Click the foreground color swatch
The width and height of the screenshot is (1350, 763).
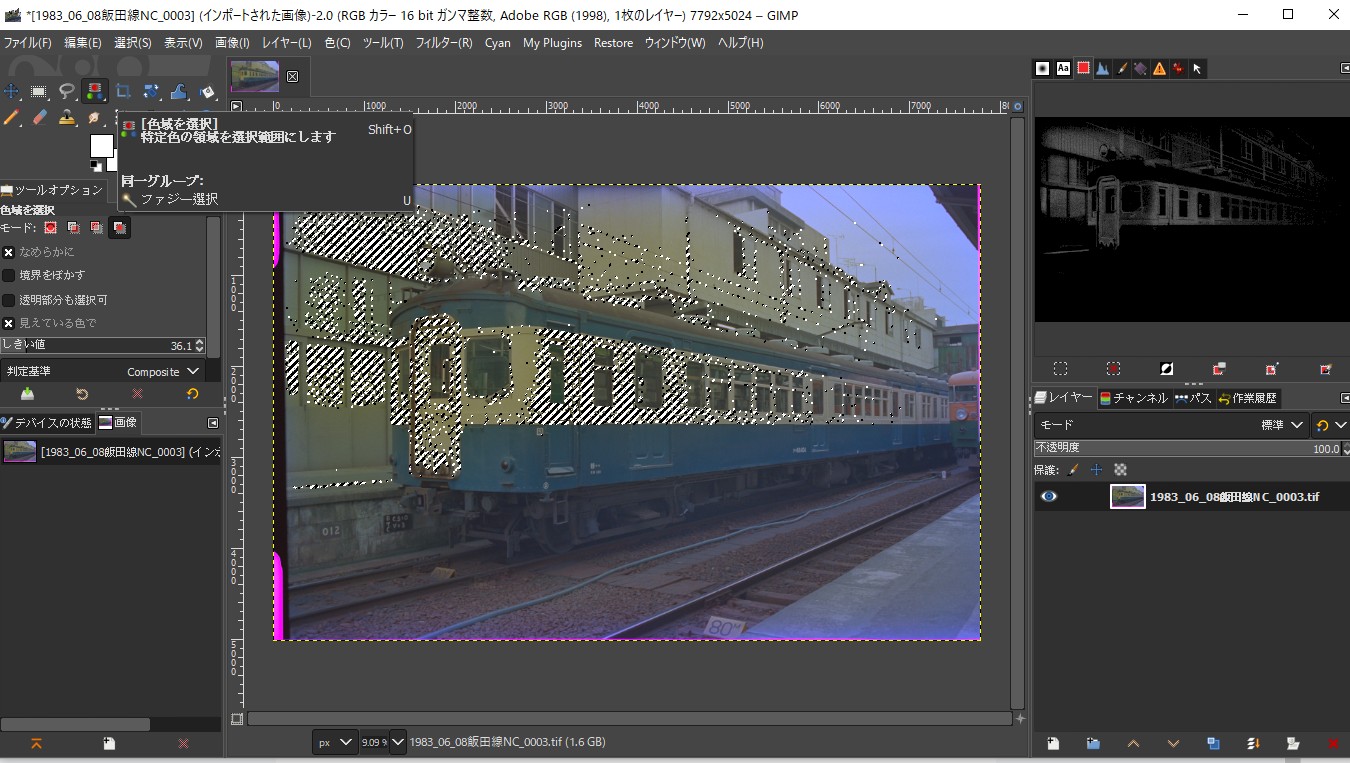[x=102, y=146]
